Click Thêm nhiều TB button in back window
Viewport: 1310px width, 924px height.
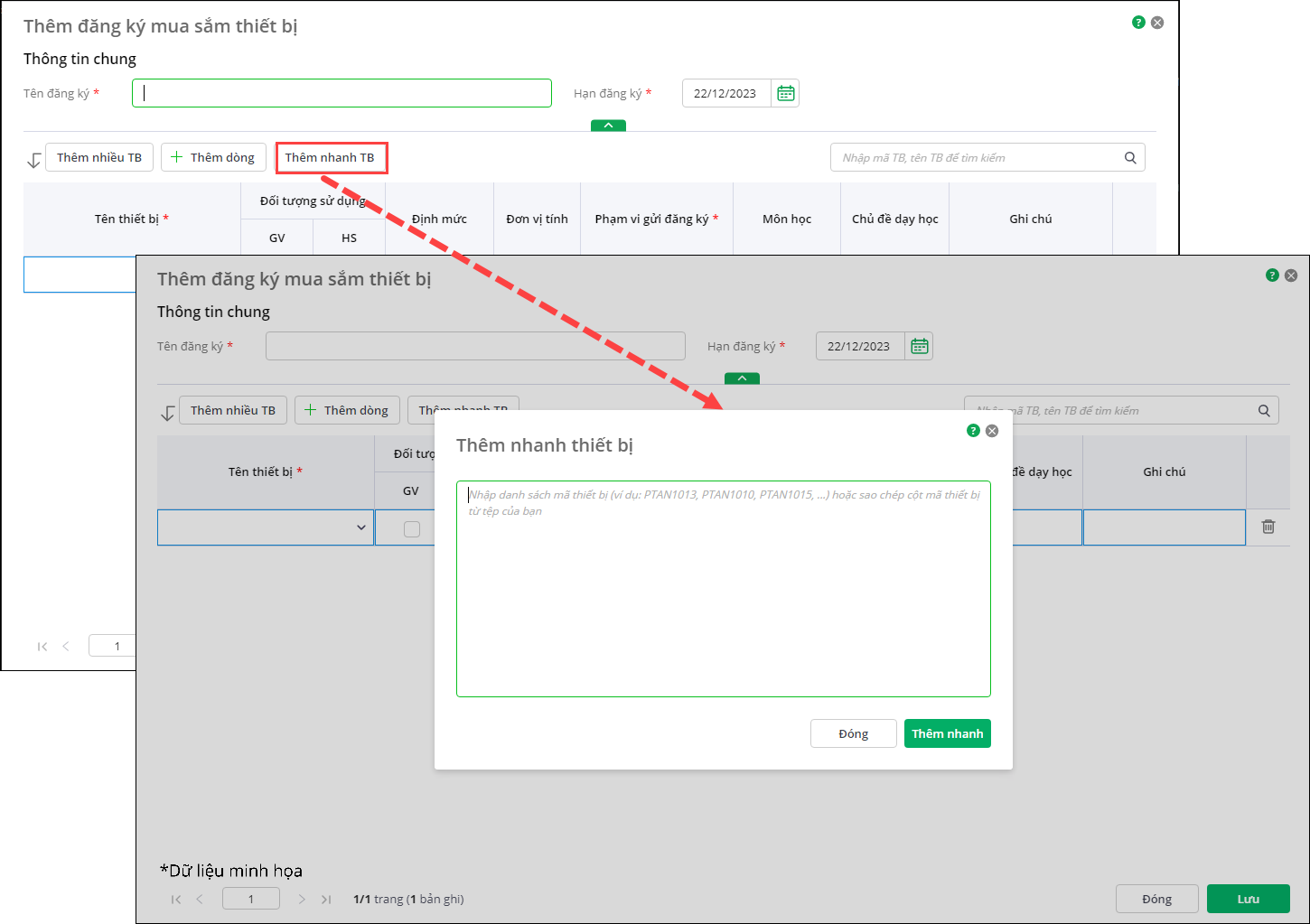[99, 157]
